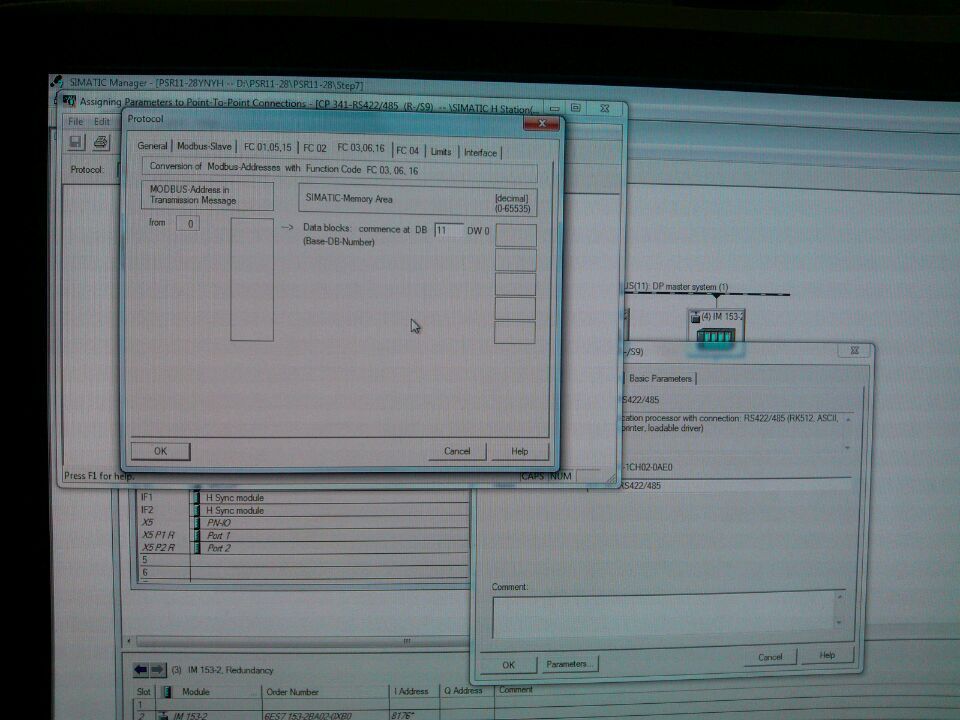
Task: Click the tall empty MODBUS address list box
Action: click(x=252, y=279)
